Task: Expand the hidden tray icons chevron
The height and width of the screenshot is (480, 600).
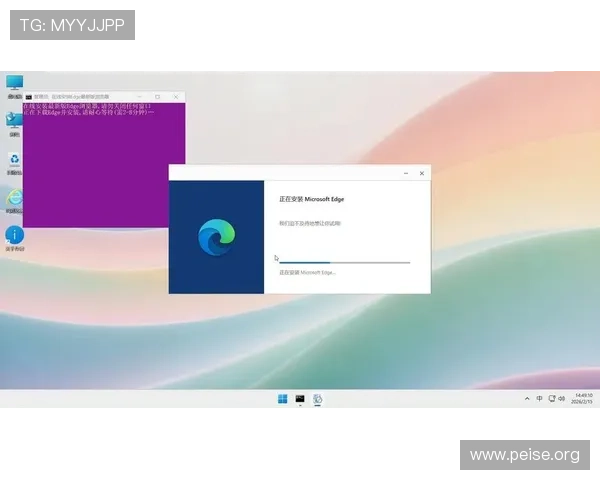Action: coord(527,399)
